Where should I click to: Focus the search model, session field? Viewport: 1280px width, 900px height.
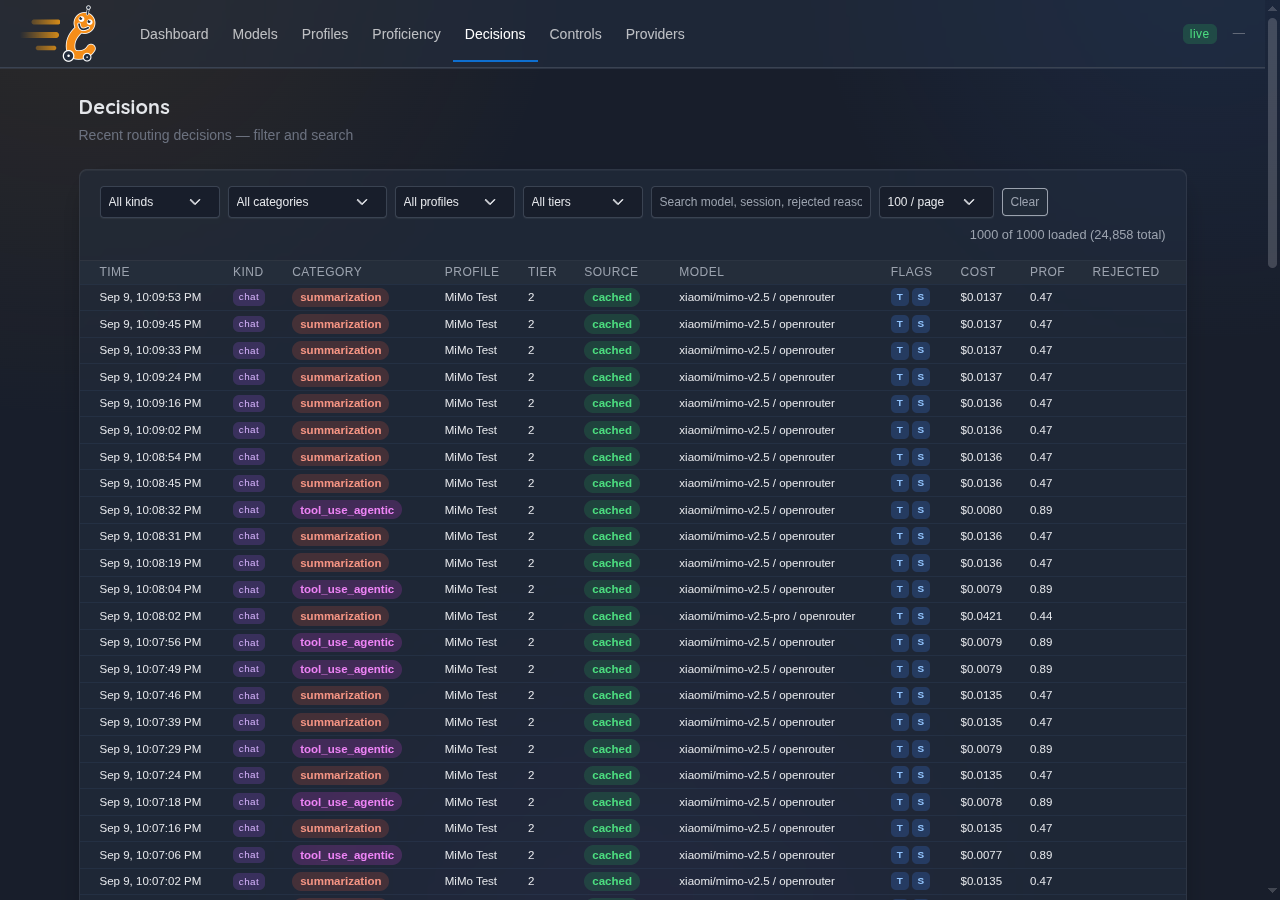pos(761,202)
